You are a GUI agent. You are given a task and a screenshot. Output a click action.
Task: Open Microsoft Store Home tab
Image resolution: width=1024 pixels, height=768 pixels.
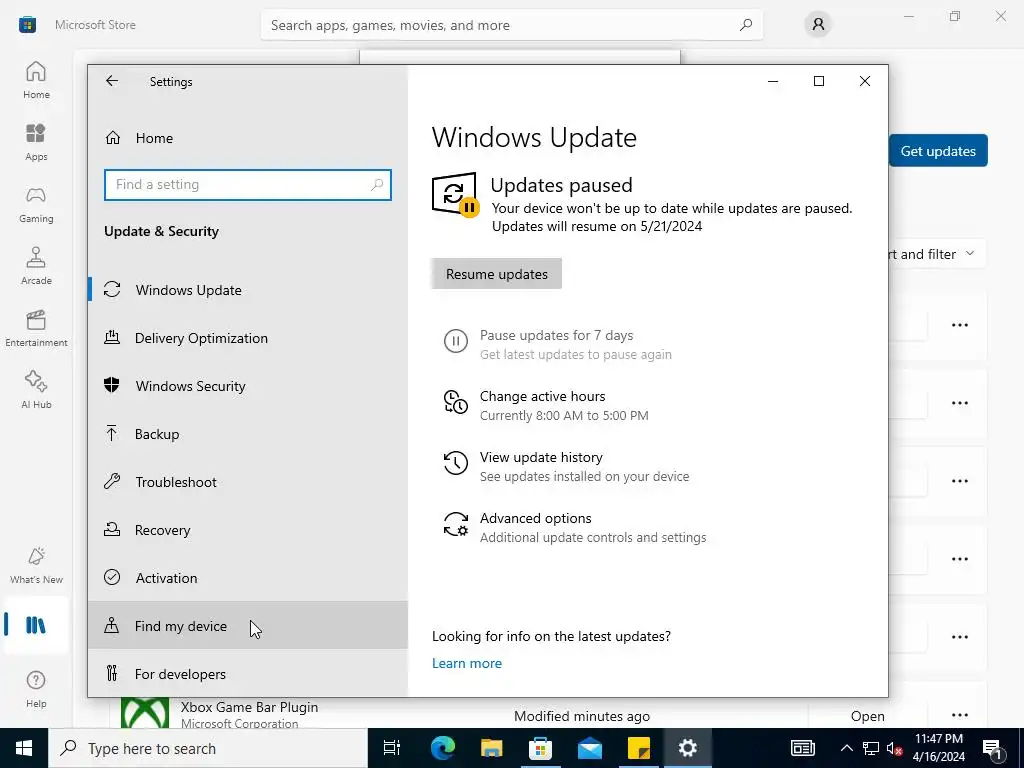(x=36, y=80)
